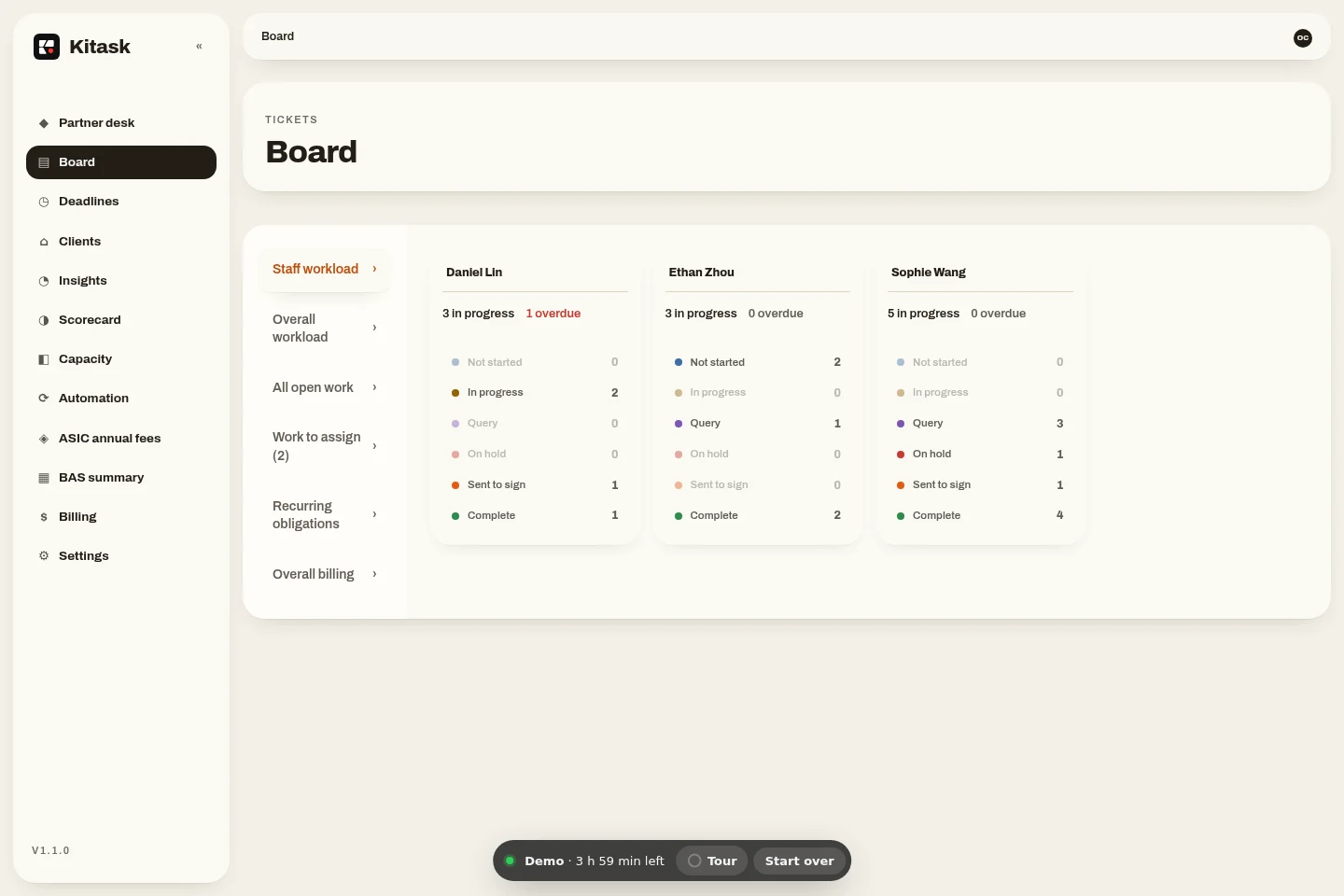
Task: Expand the Overall billing chevron
Action: pos(375,574)
